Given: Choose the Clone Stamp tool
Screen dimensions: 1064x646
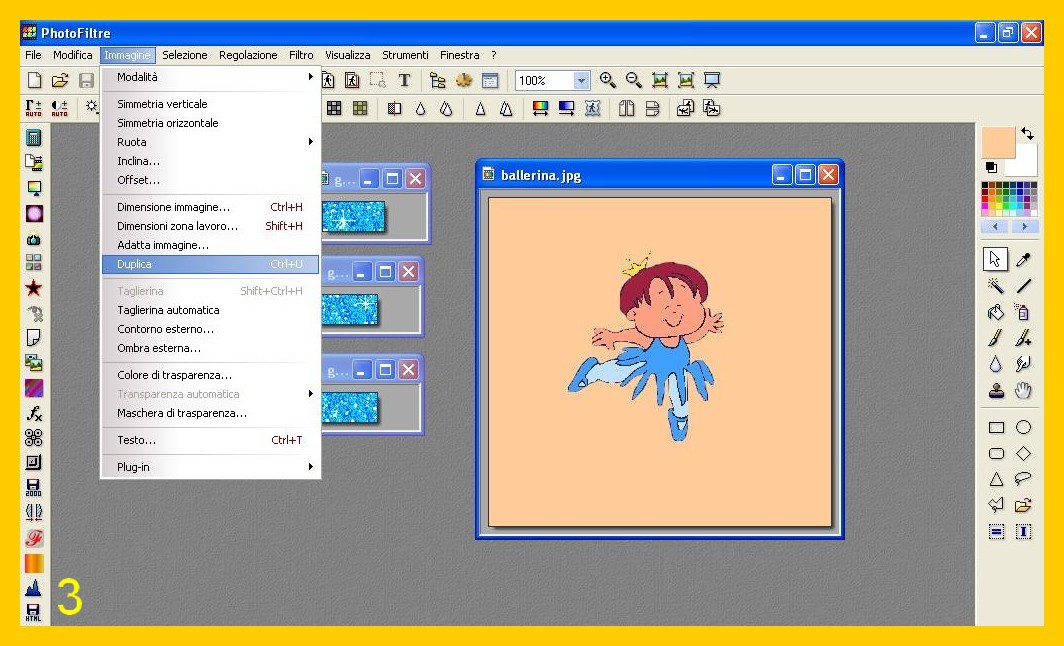Looking at the screenshot, I should (995, 391).
